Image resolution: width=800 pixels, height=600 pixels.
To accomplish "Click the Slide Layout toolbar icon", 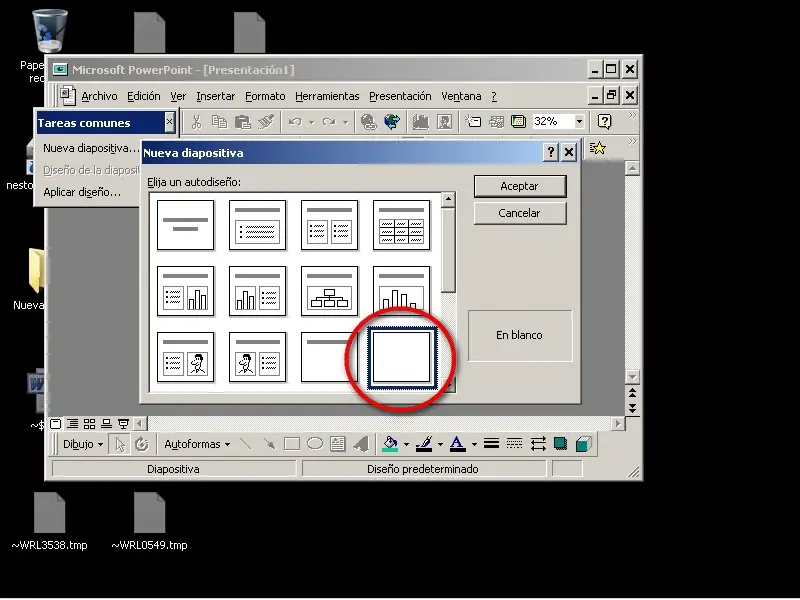I will click(x=496, y=121).
